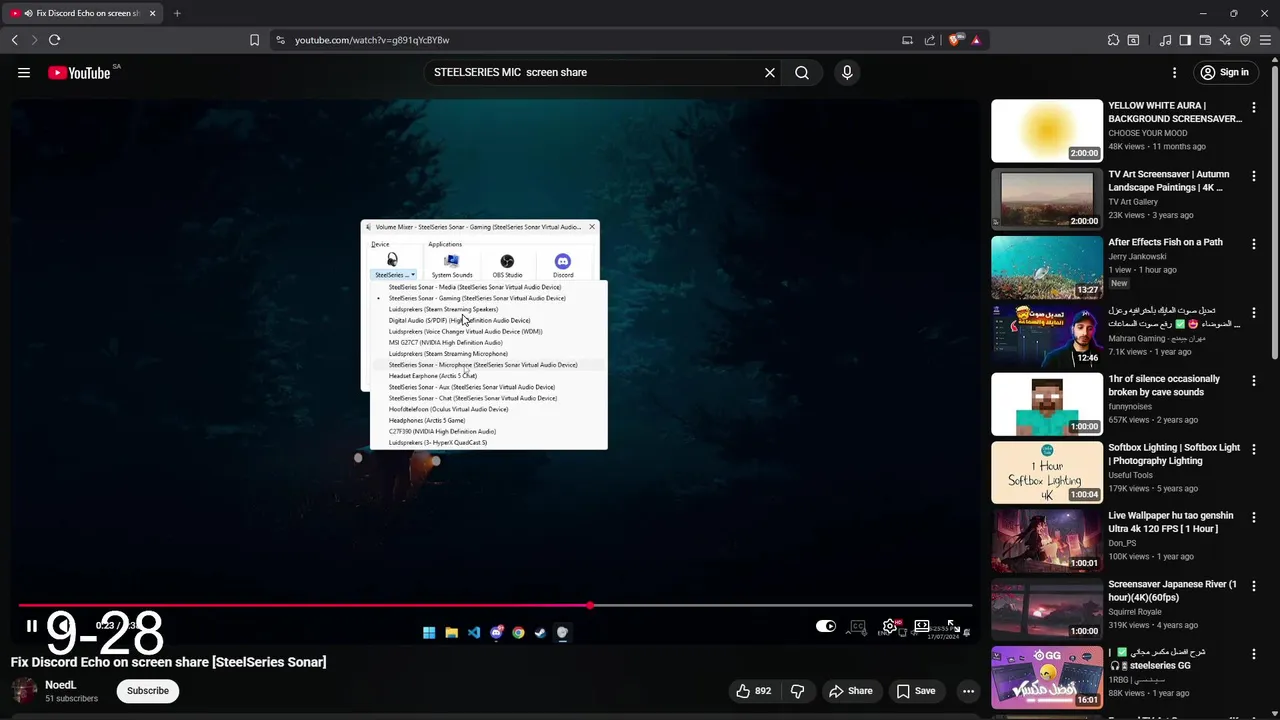This screenshot has height=720, width=1280.
Task: Share this video
Action: coord(850,691)
